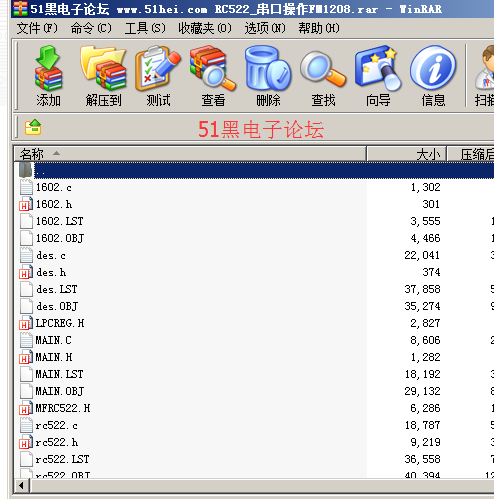Open the Tools (工具) menu

click(145, 28)
